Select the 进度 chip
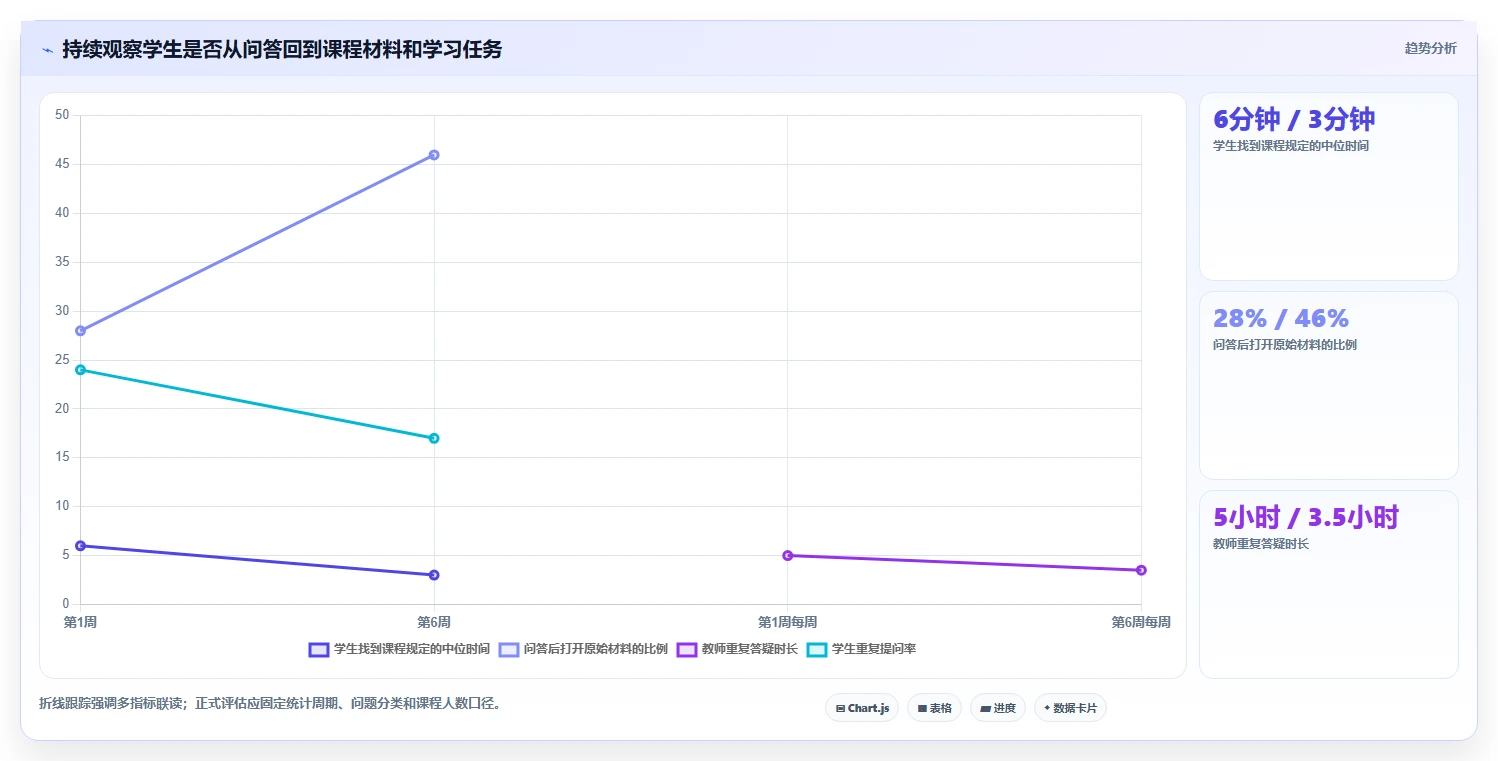The image size is (1498, 761). tap(998, 708)
